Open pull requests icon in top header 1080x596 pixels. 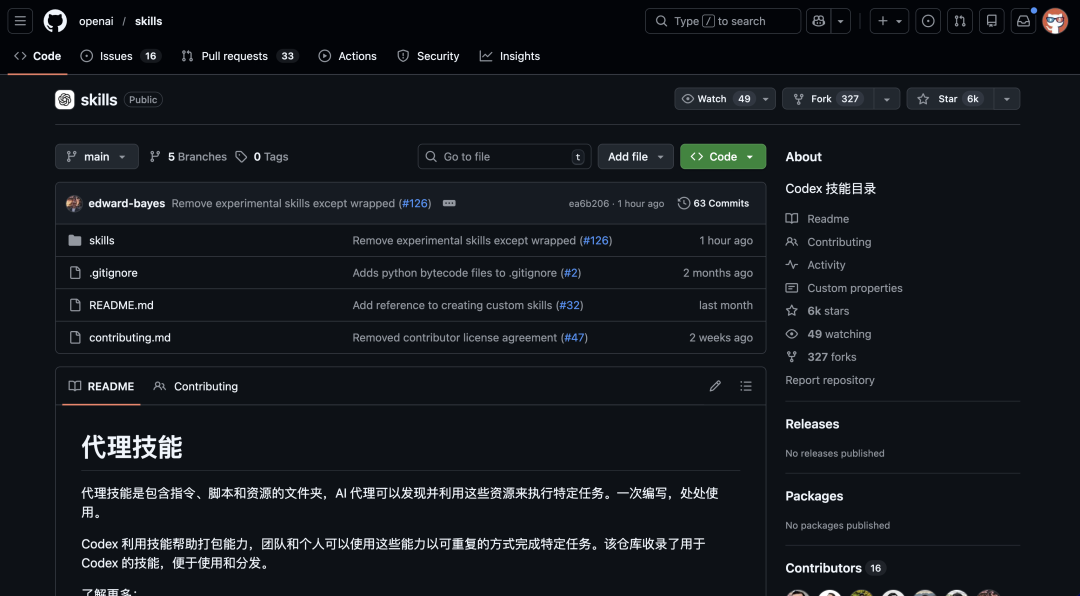pyautogui.click(x=959, y=21)
